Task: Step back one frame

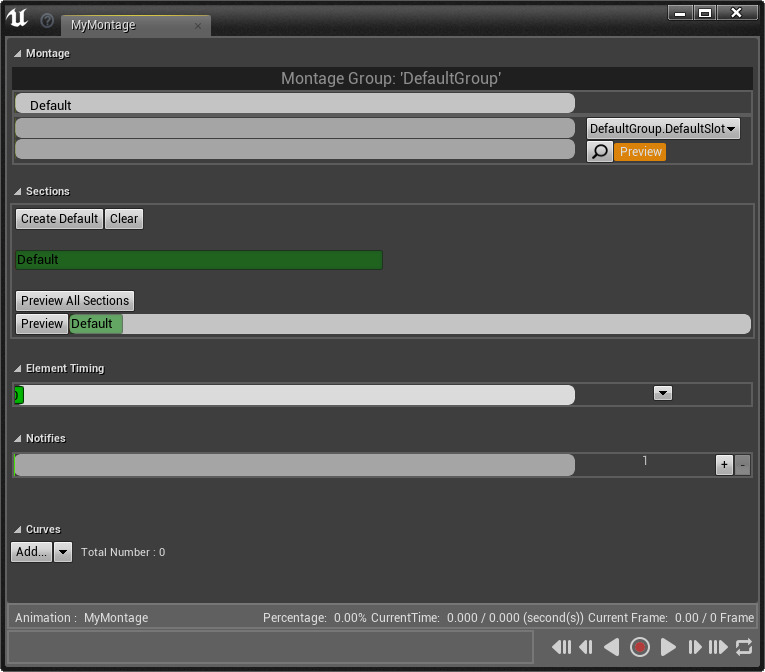Action: (586, 647)
